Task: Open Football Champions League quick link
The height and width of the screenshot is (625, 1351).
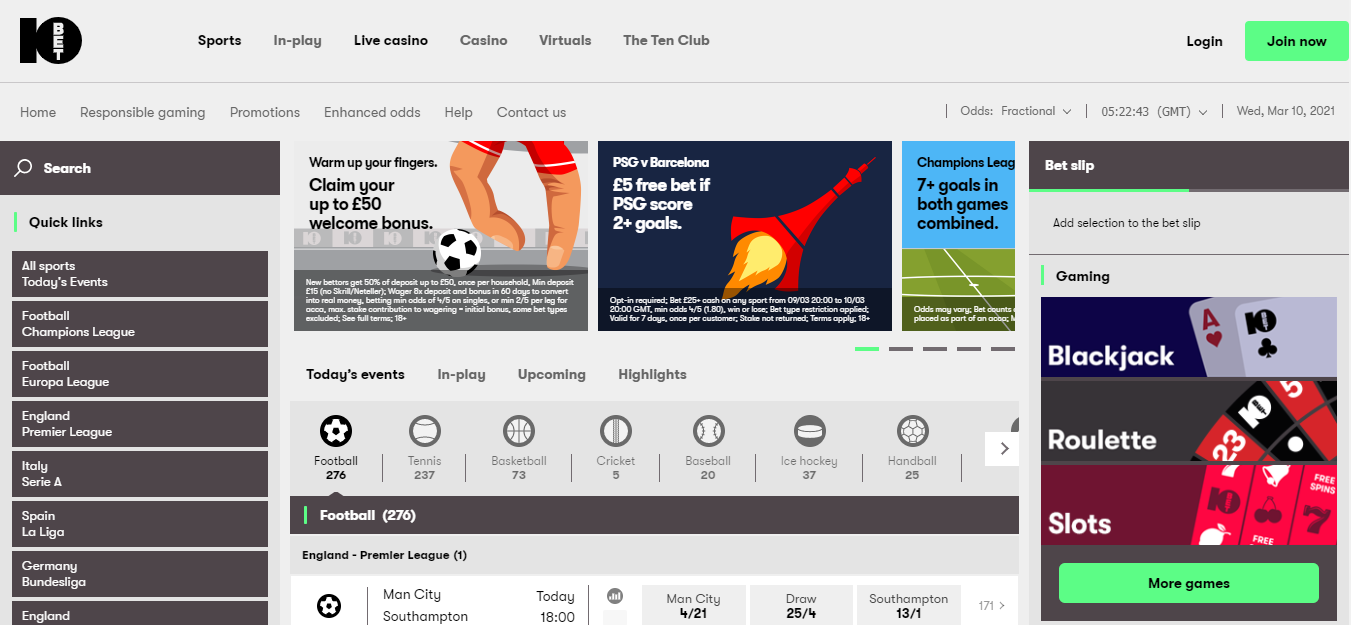Action: pyautogui.click(x=140, y=324)
